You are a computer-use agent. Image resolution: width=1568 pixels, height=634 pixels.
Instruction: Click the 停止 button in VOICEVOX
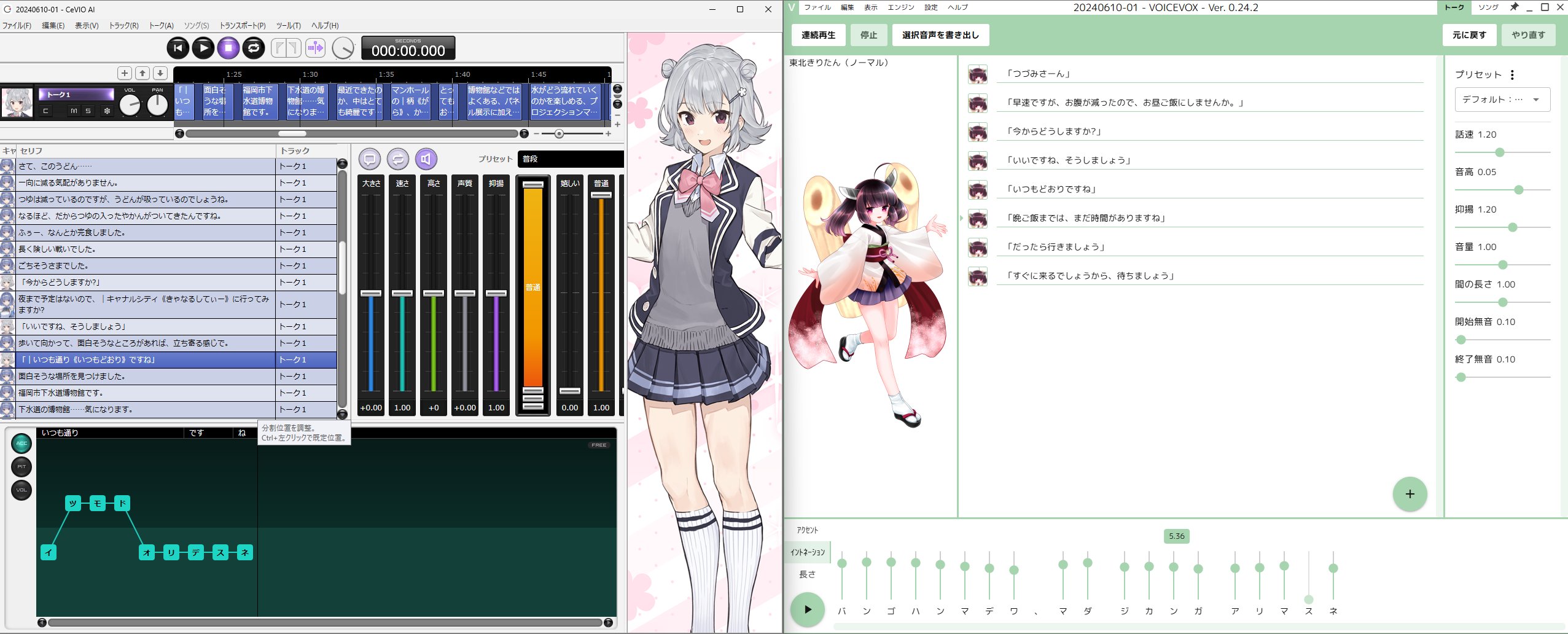coord(868,35)
